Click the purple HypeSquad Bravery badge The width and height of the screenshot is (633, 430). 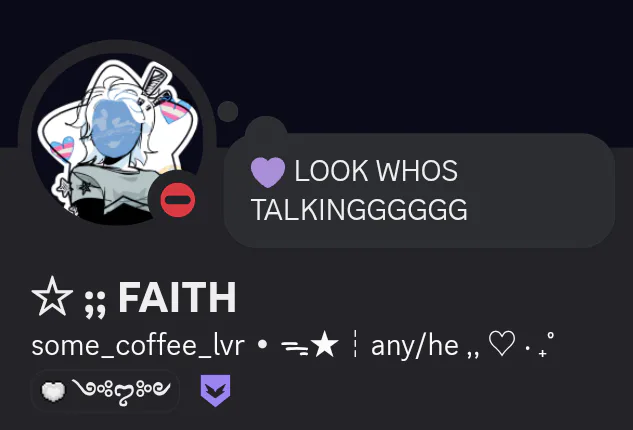(x=216, y=390)
